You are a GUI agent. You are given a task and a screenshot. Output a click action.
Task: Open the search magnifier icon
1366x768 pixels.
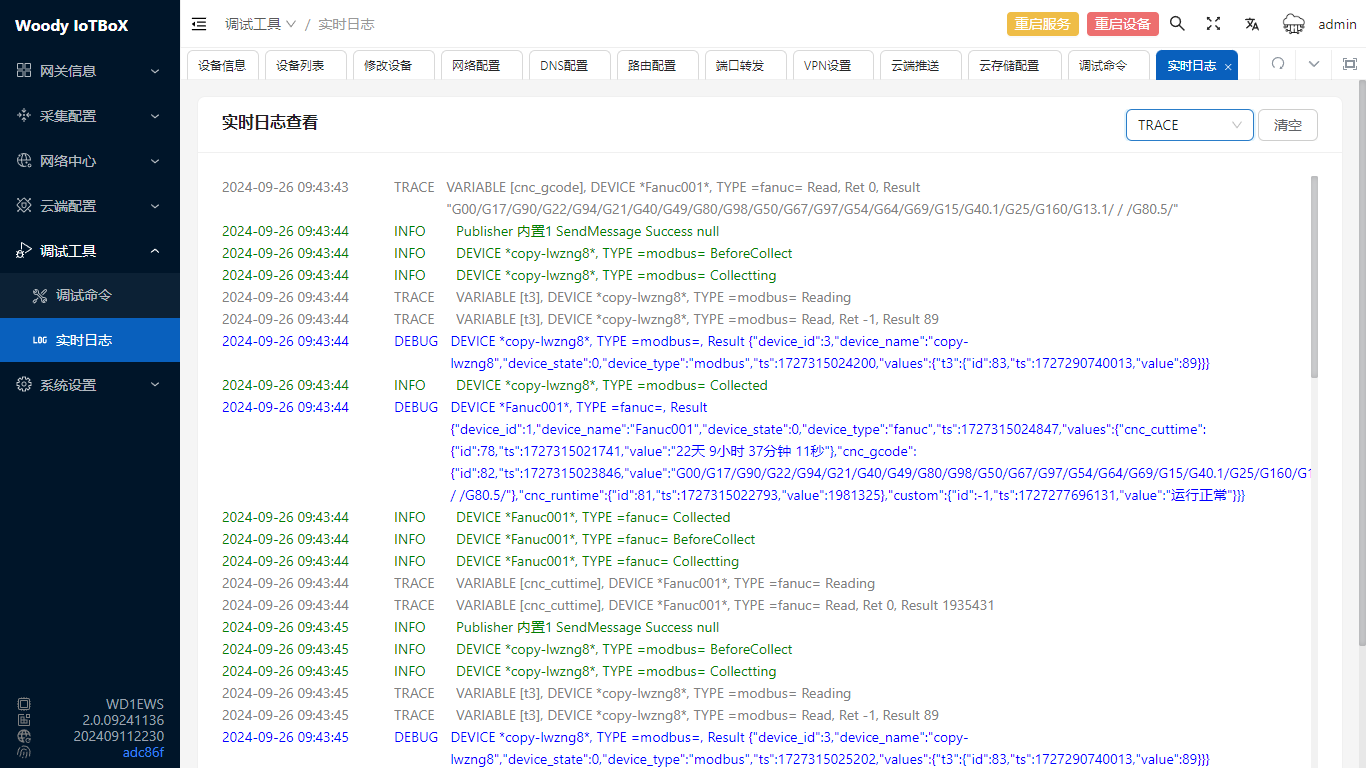click(x=1177, y=24)
